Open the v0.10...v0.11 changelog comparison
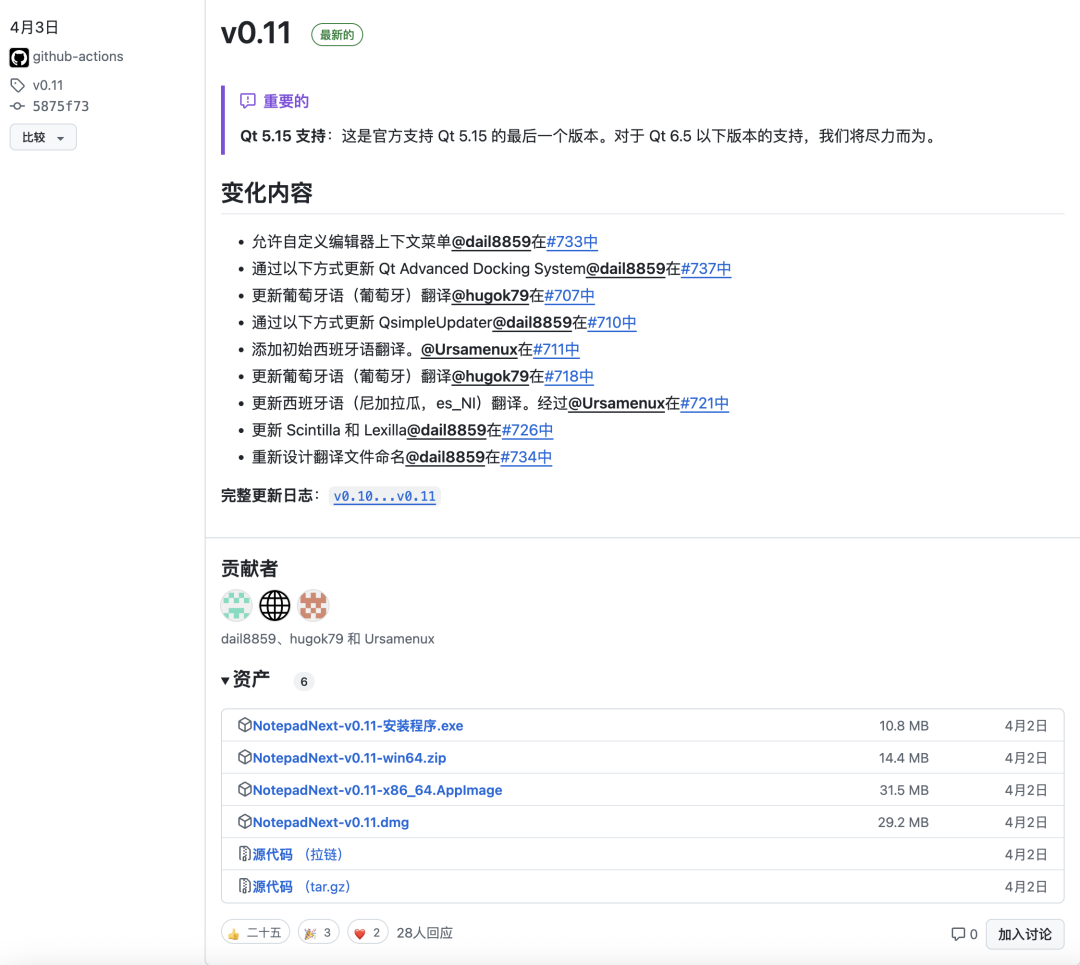1080x965 pixels. pyautogui.click(x=384, y=495)
